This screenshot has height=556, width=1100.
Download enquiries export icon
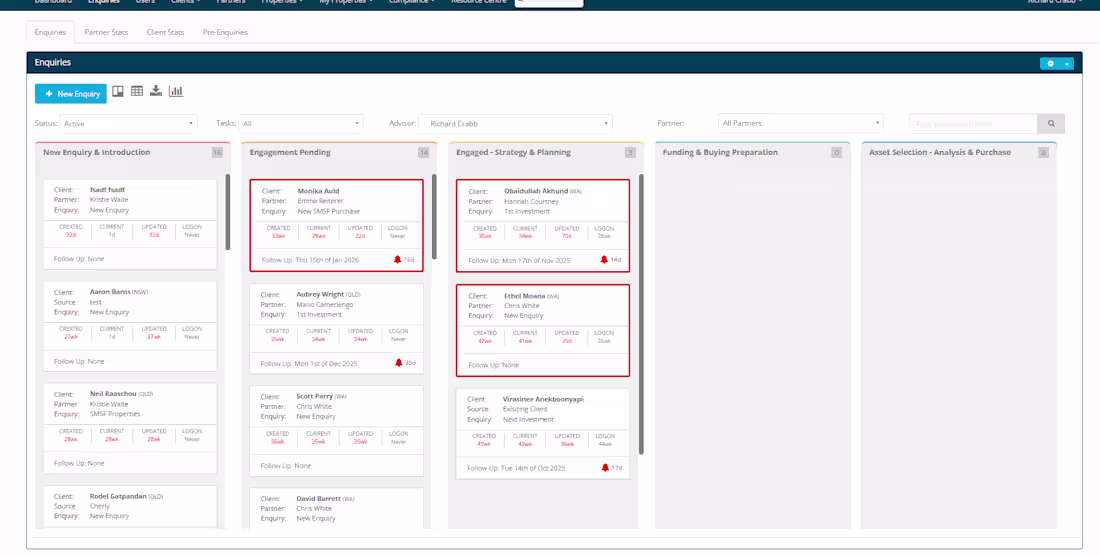tap(156, 91)
